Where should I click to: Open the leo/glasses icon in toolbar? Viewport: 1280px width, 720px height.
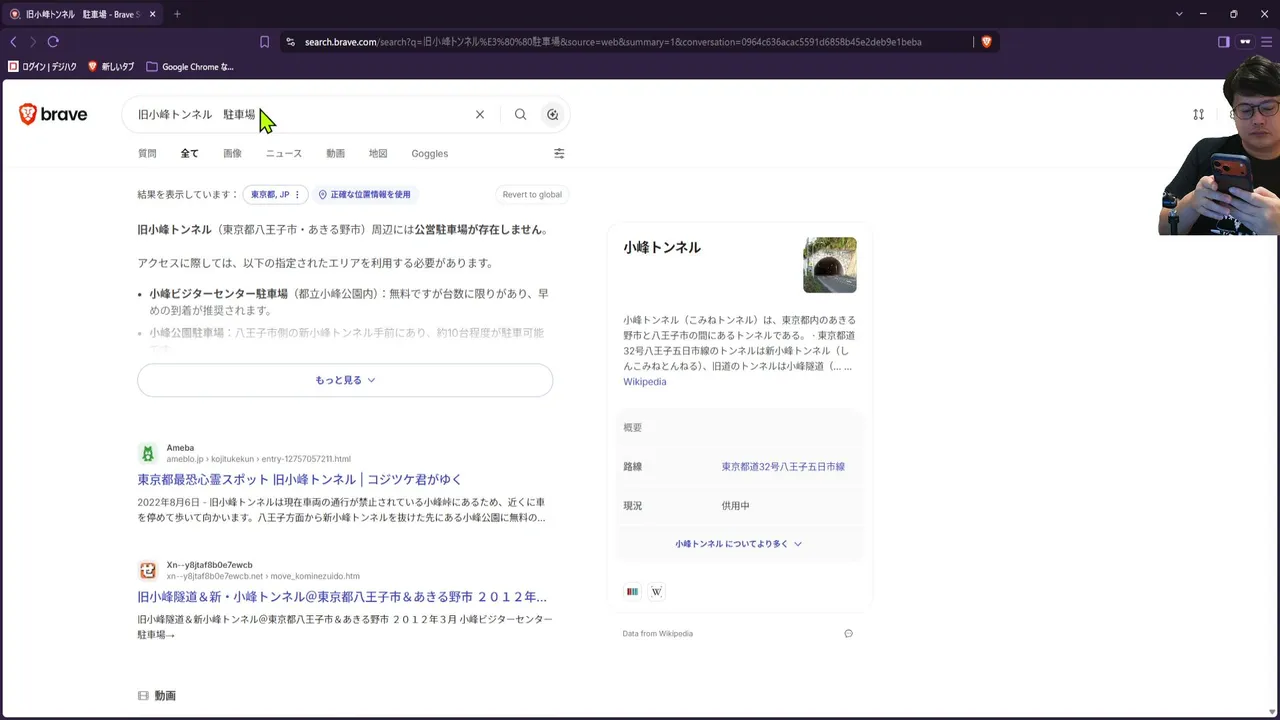tap(1245, 42)
